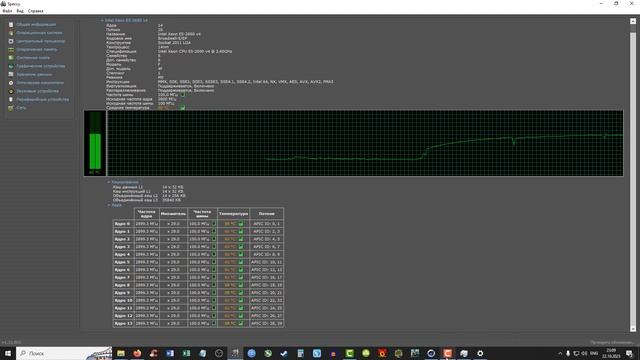Image resolution: width=640 pixels, height=360 pixels.
Task: Collapse the Intel Xeon E5-2680 v4 tree node
Action: (102, 20)
